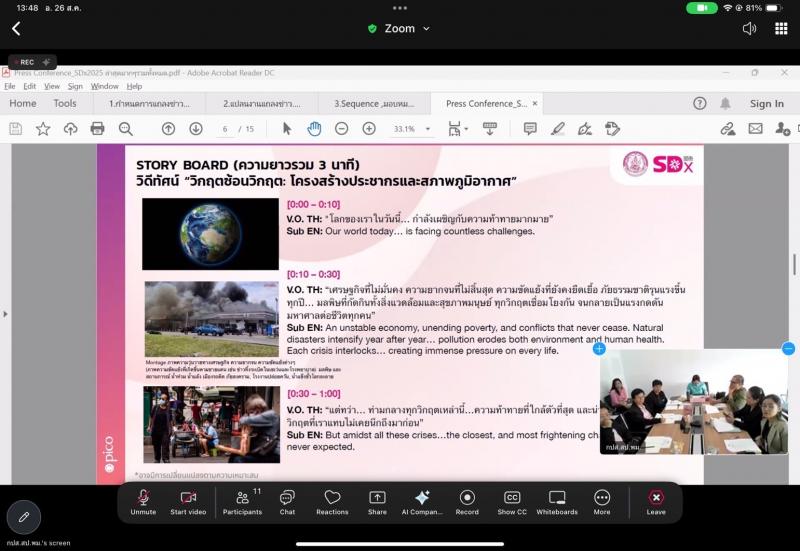
Task: Zoom in with plus circle
Action: (x=369, y=129)
